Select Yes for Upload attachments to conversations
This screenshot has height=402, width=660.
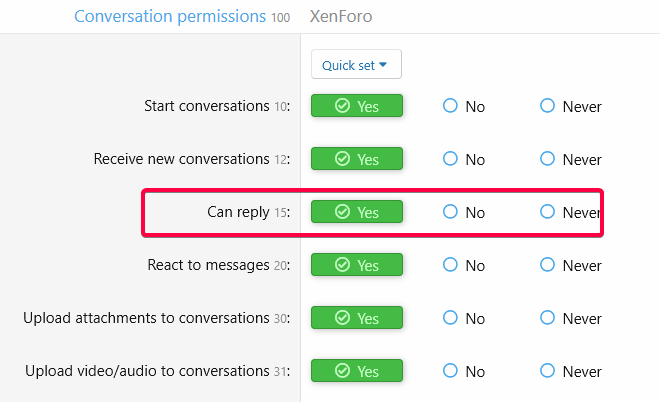click(x=357, y=318)
